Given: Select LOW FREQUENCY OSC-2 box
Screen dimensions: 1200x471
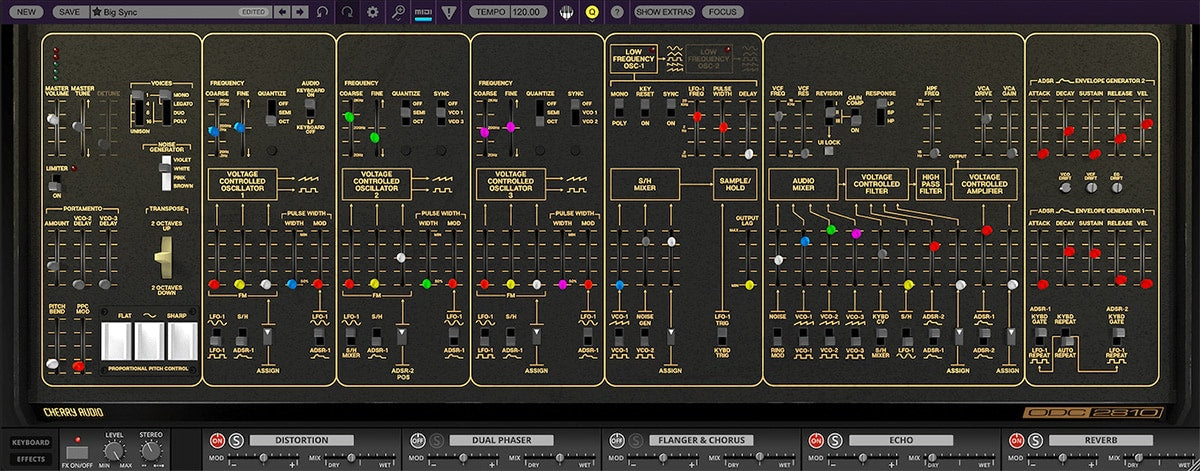Looking at the screenshot, I should tap(708, 59).
